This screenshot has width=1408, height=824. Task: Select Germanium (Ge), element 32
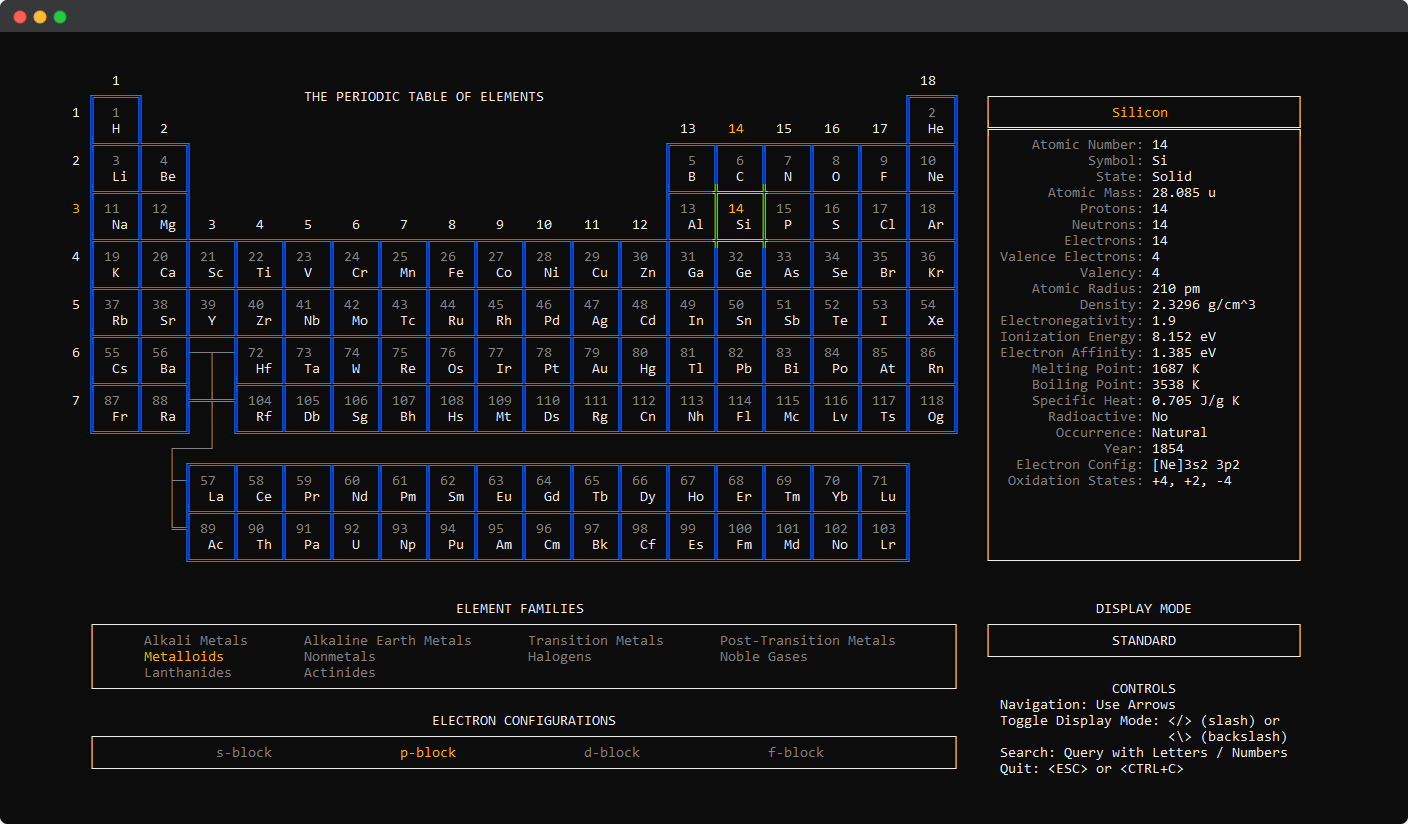point(740,264)
